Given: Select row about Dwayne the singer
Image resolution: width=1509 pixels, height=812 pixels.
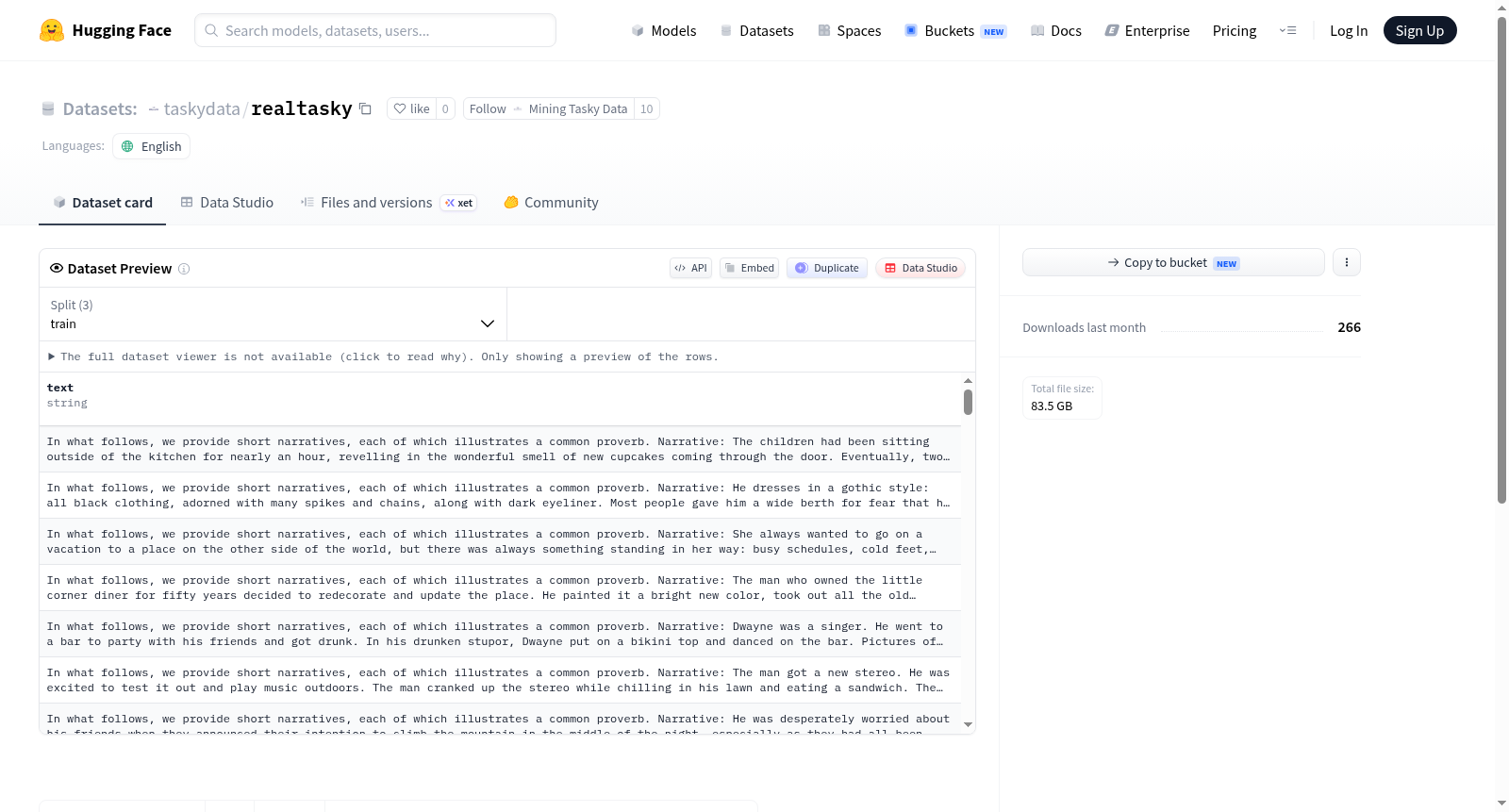Looking at the screenshot, I should (500, 634).
